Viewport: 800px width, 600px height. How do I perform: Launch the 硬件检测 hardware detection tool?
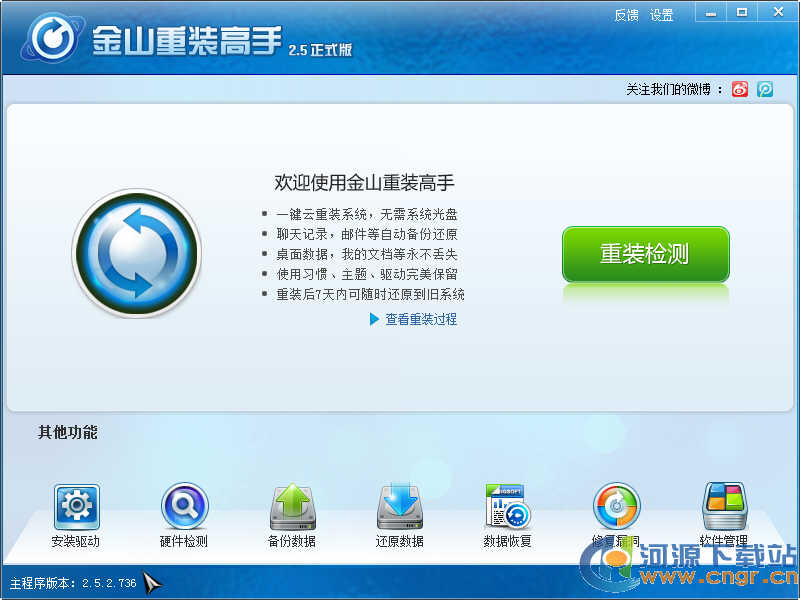pyautogui.click(x=184, y=507)
